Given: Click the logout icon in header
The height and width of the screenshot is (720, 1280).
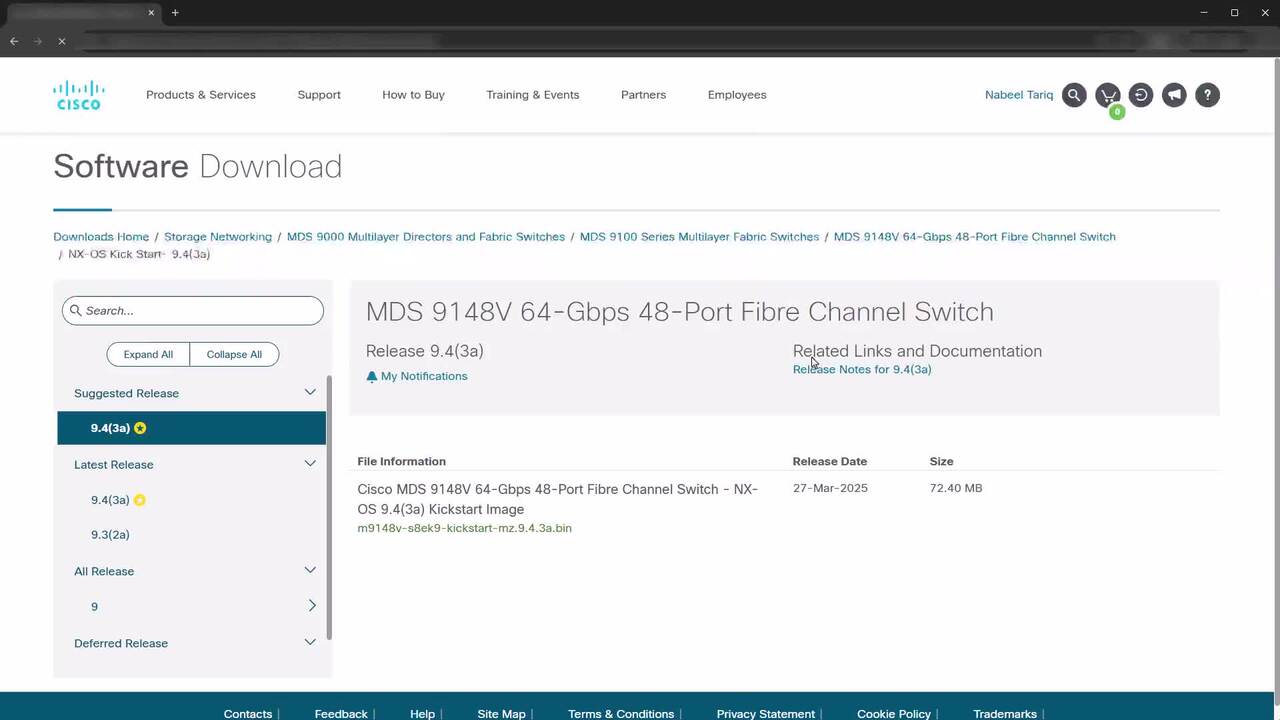Looking at the screenshot, I should click(1141, 95).
